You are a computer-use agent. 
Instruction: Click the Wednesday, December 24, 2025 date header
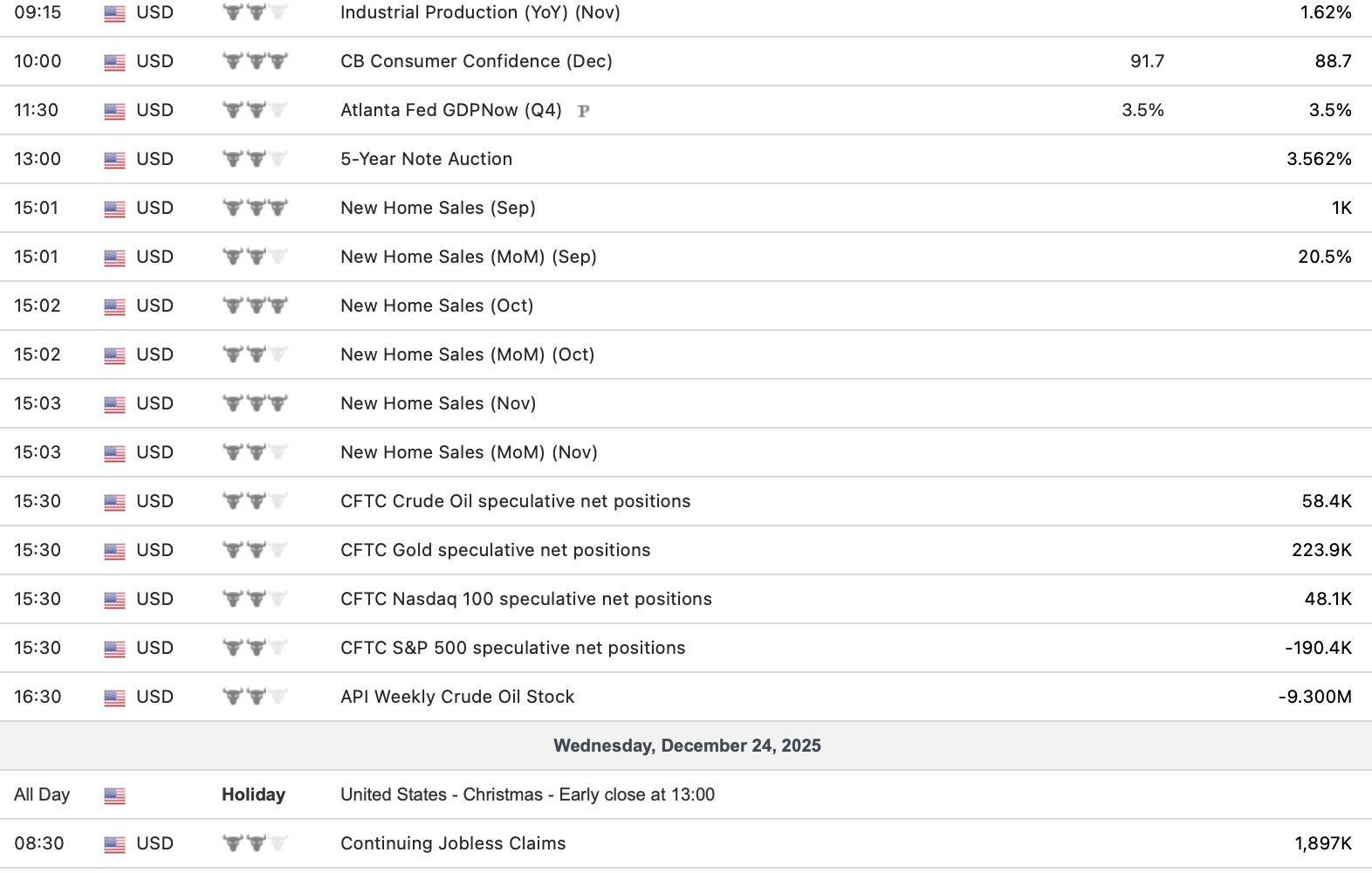click(x=686, y=746)
